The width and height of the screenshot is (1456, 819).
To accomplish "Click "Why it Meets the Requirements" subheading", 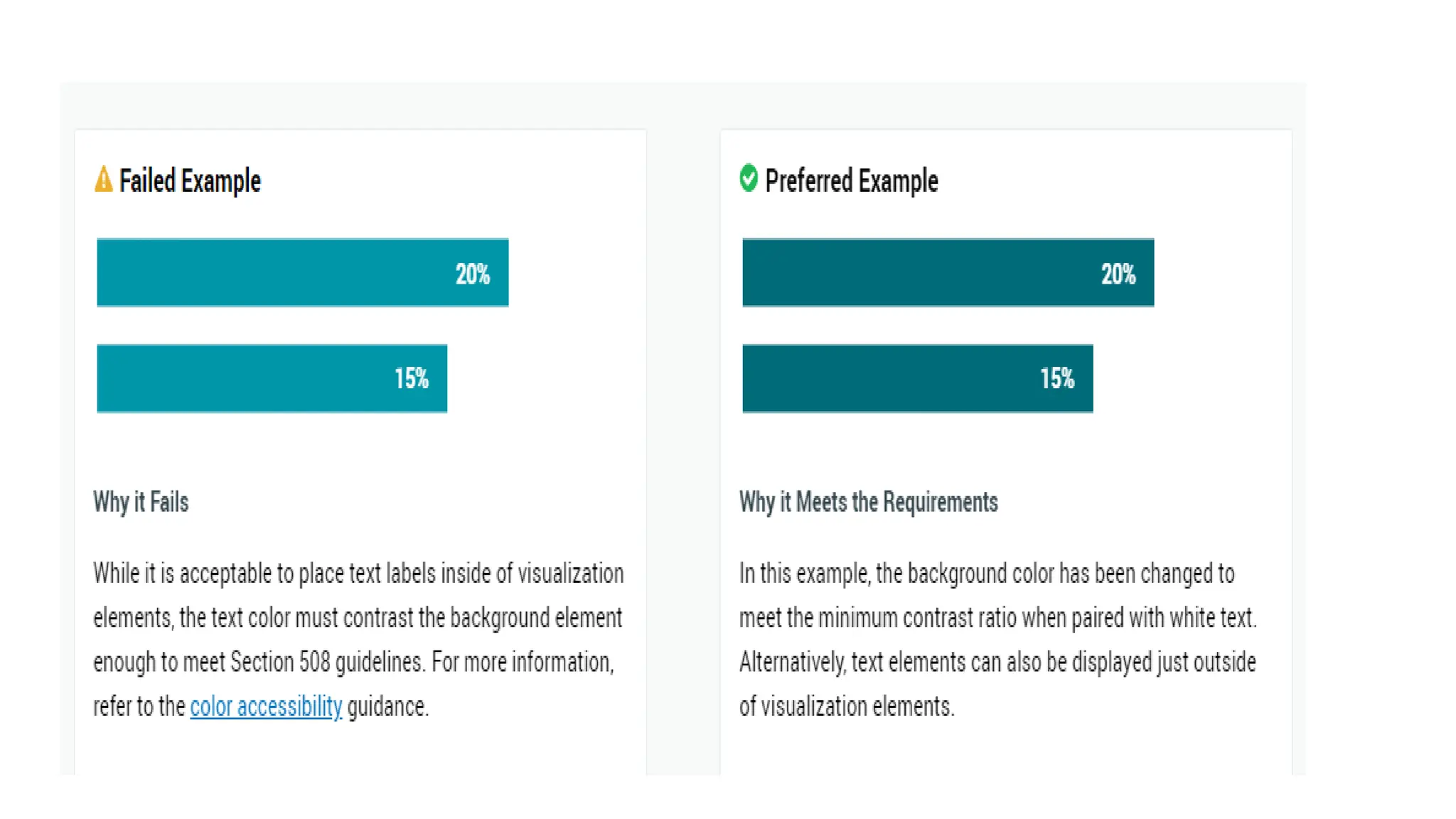I will (868, 502).
